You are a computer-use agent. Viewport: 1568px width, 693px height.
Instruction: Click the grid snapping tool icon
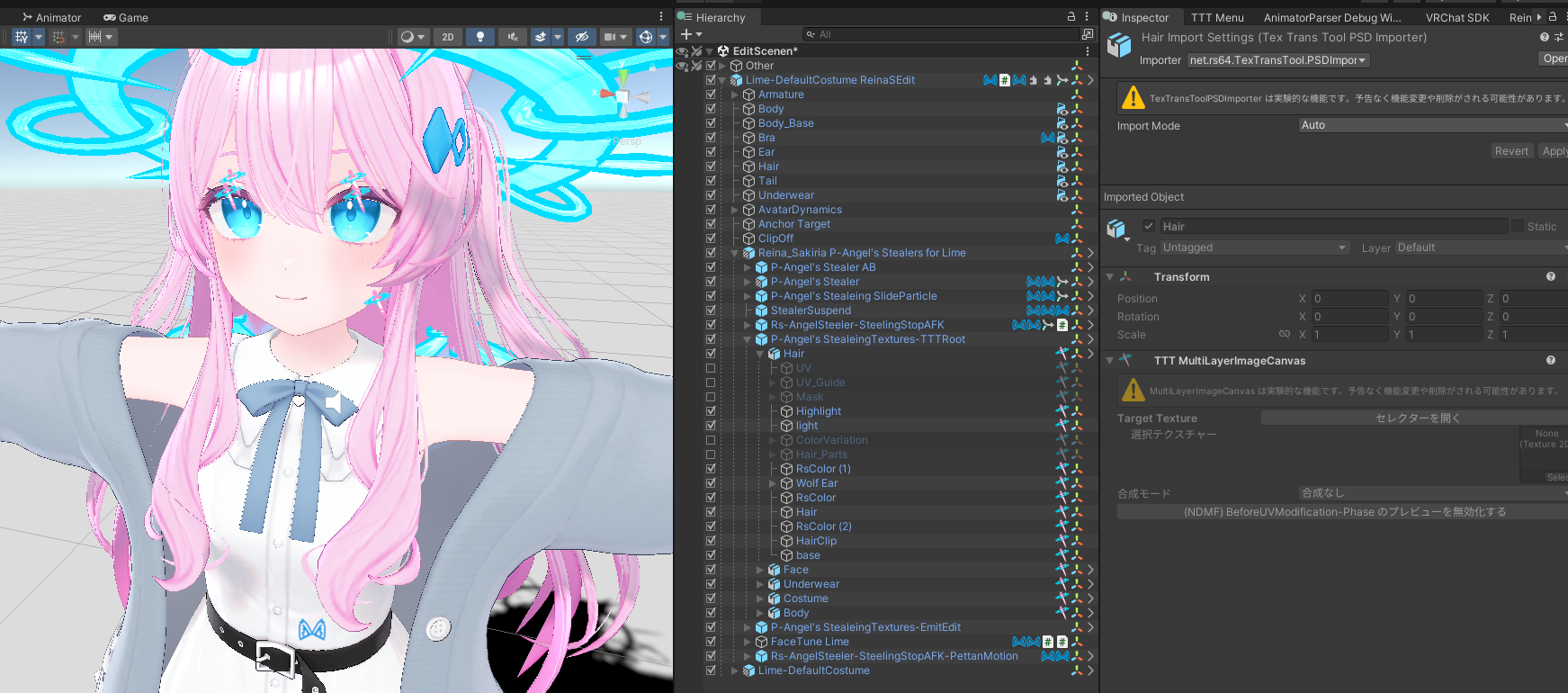coord(58,37)
